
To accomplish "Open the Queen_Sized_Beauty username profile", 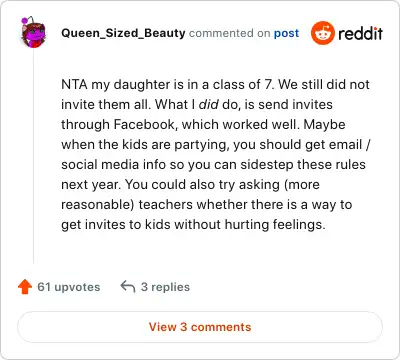I will 123,33.
